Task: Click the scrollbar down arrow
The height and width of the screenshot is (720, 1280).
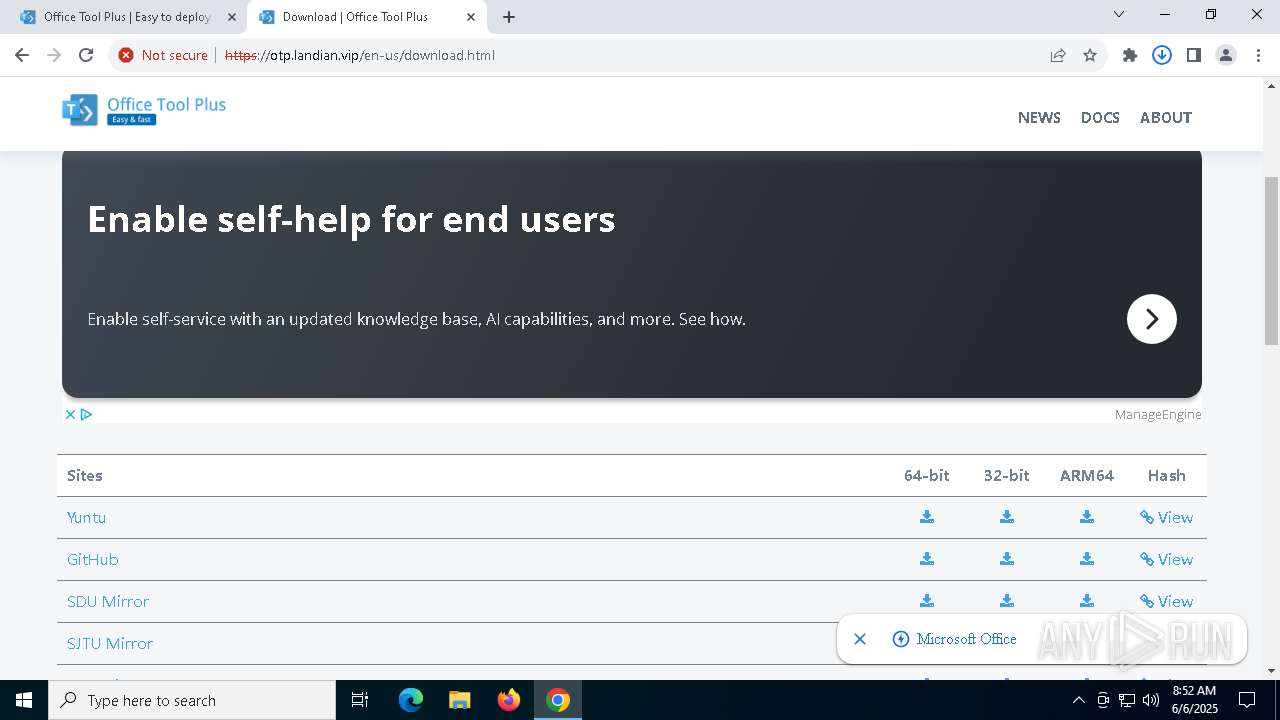Action: pyautogui.click(x=1272, y=671)
